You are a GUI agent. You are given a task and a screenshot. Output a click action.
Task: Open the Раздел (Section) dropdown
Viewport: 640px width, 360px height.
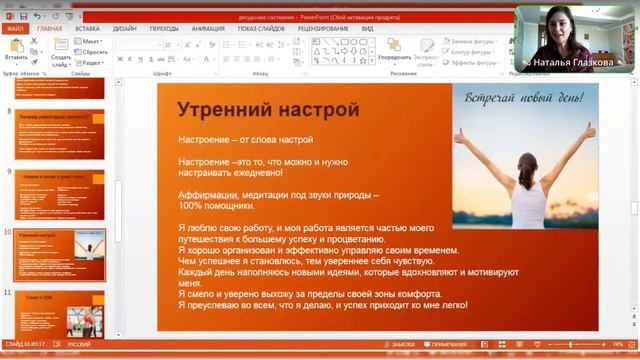click(88, 62)
